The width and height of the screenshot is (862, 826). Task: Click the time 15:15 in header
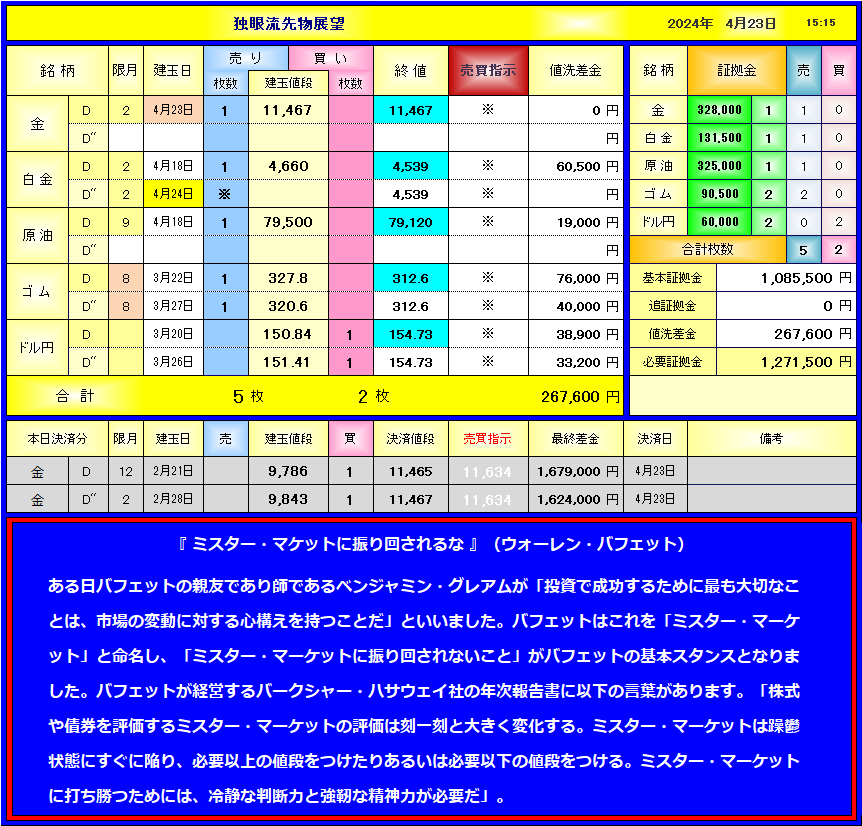820,23
